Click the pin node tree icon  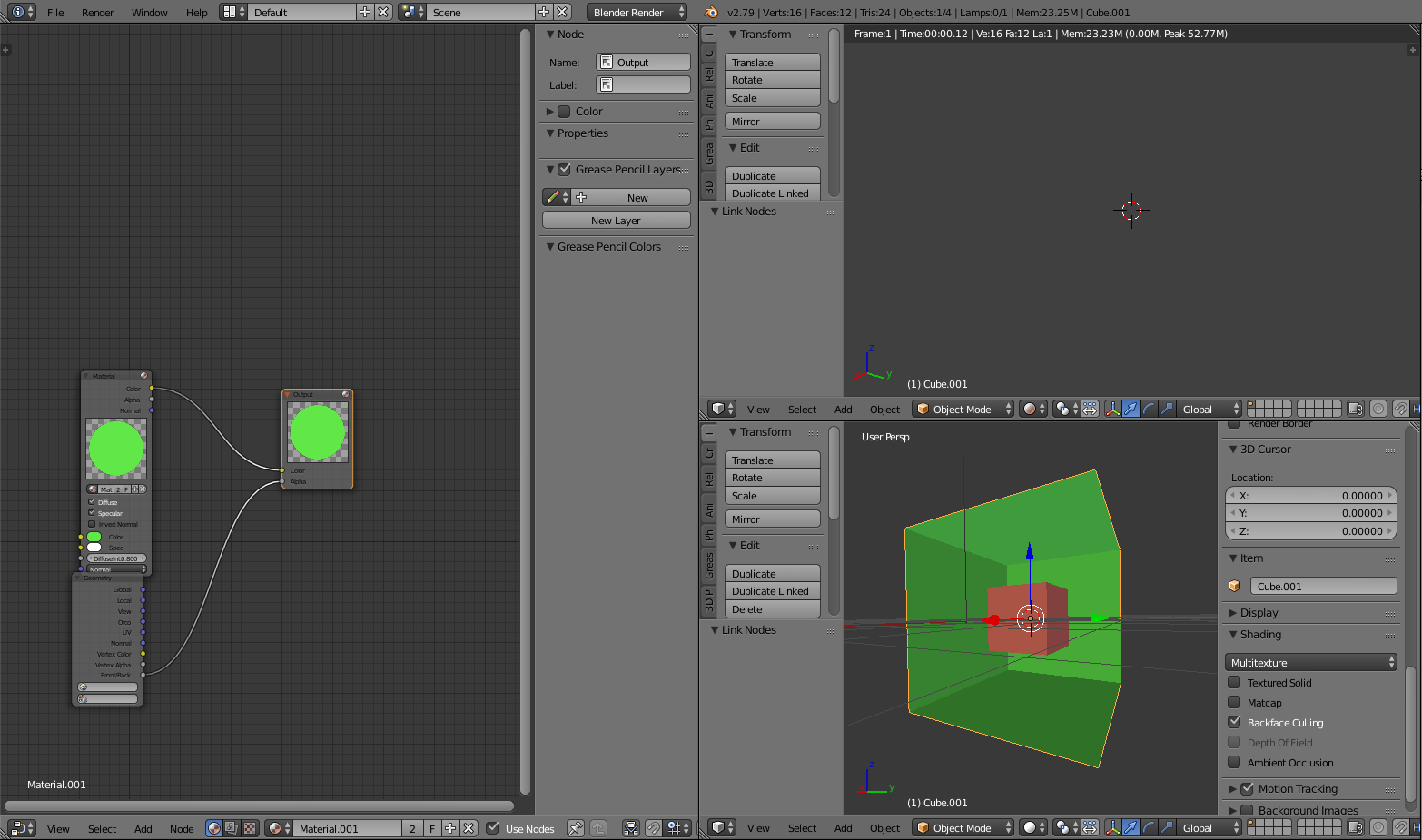(575, 828)
